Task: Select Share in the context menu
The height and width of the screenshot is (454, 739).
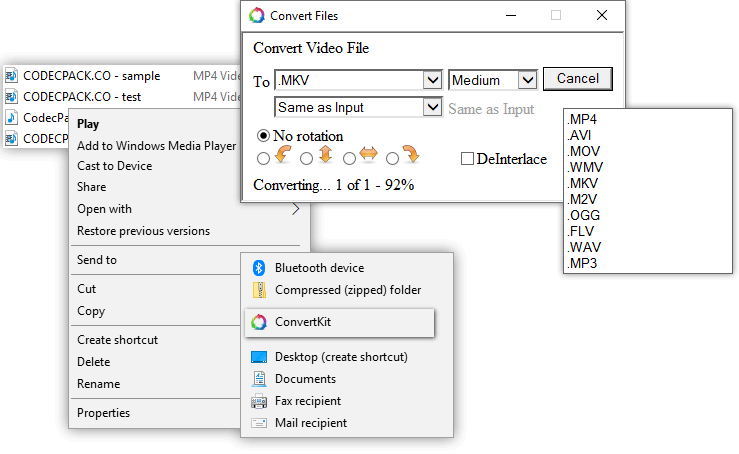Action: (x=91, y=187)
